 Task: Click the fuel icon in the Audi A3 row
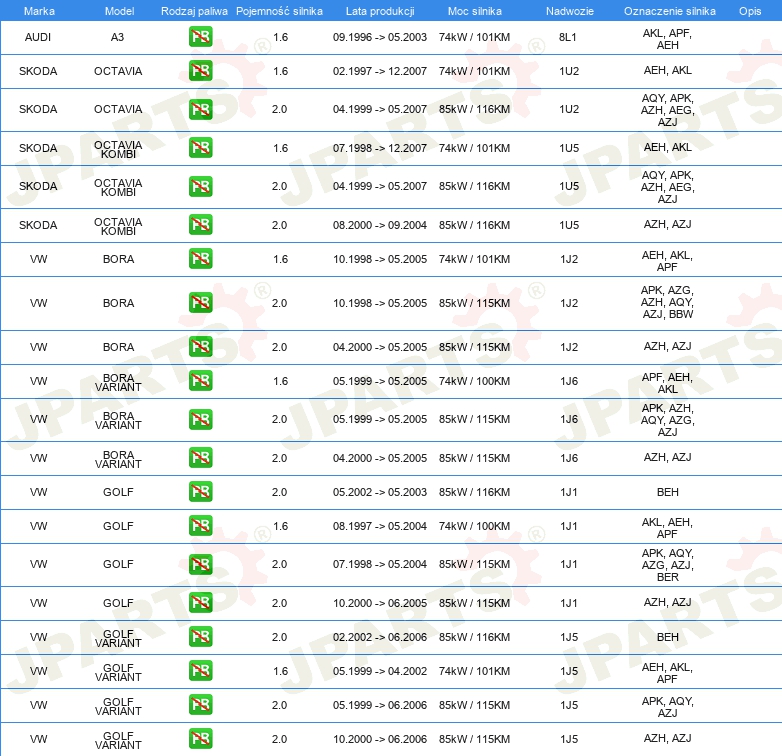tap(200, 37)
